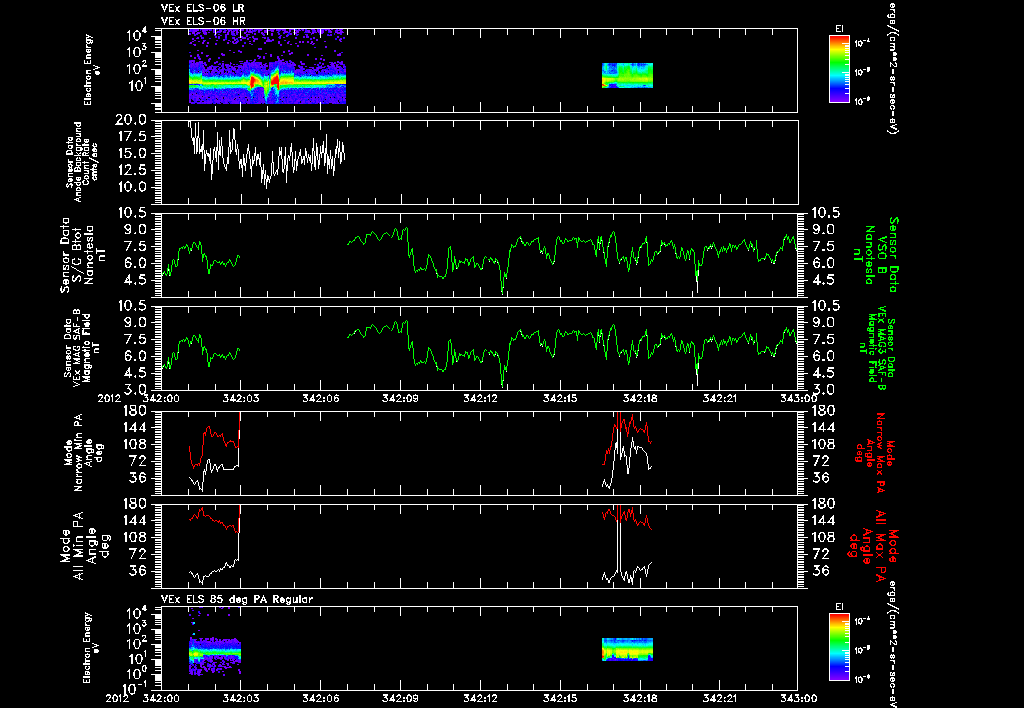Click the Anode Background Count Rate axis label
The width and height of the screenshot is (1024, 708).
tap(78, 162)
